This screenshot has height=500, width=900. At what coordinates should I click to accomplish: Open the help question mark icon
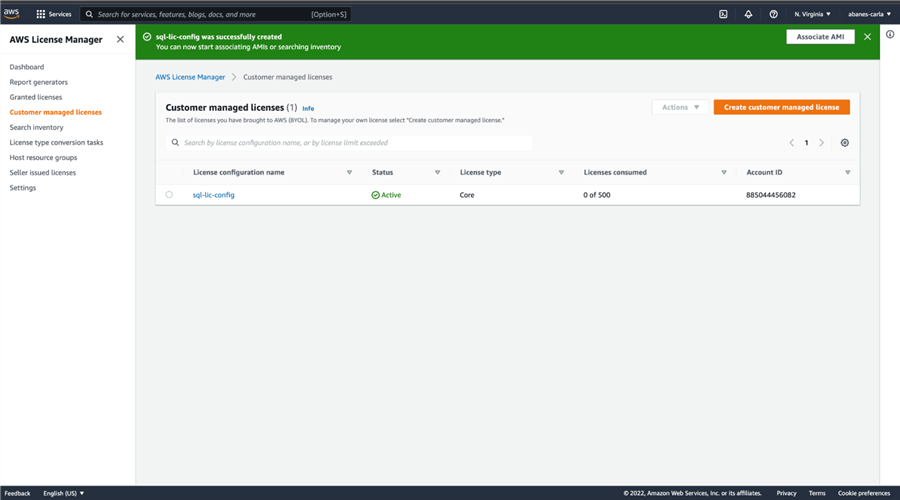(x=774, y=14)
